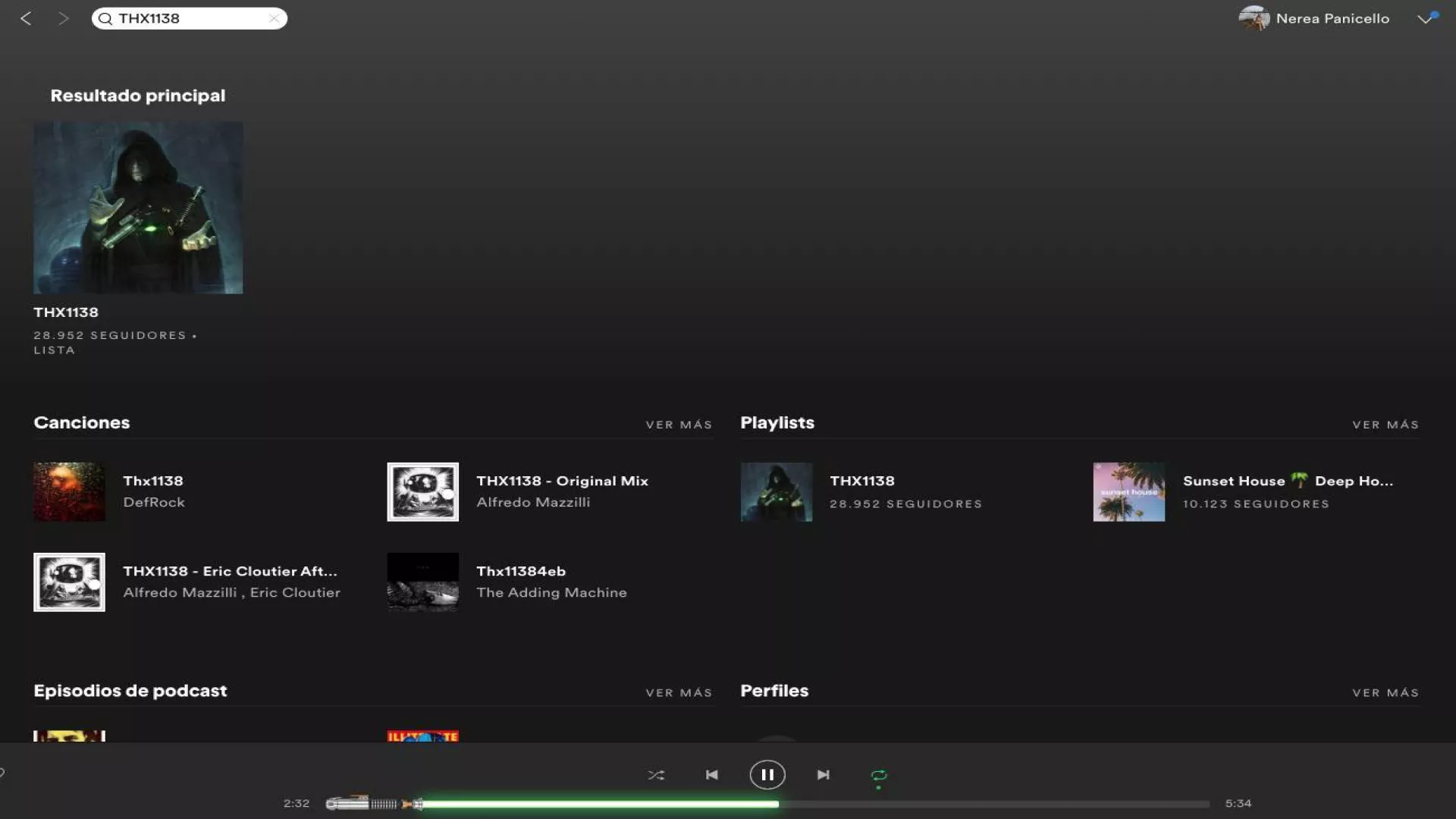The width and height of the screenshot is (1456, 819).
Task: Click Ver más next to Playlists
Action: 1385,425
